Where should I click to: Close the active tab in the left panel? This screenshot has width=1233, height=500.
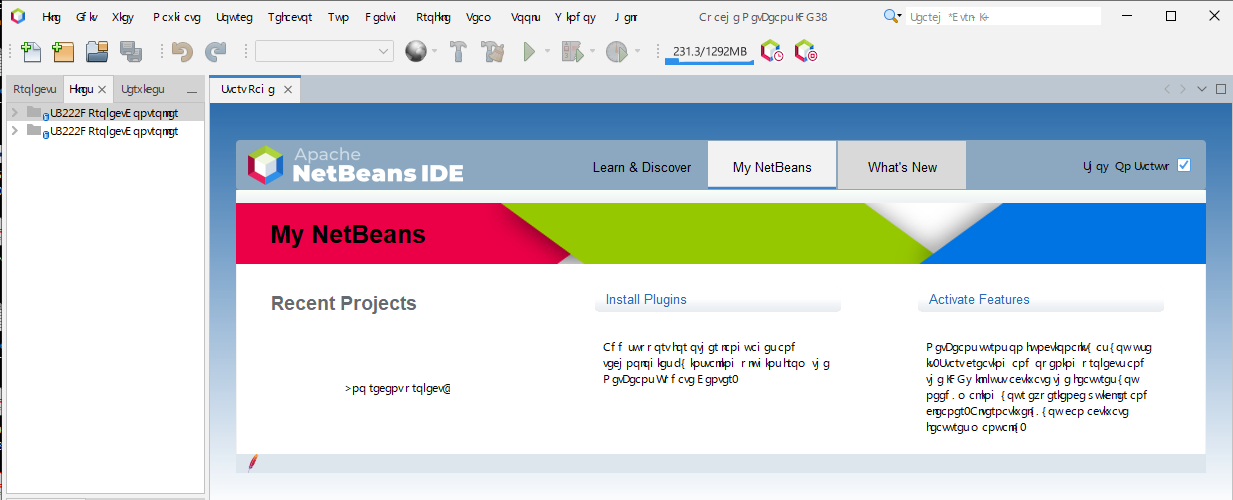(101, 89)
